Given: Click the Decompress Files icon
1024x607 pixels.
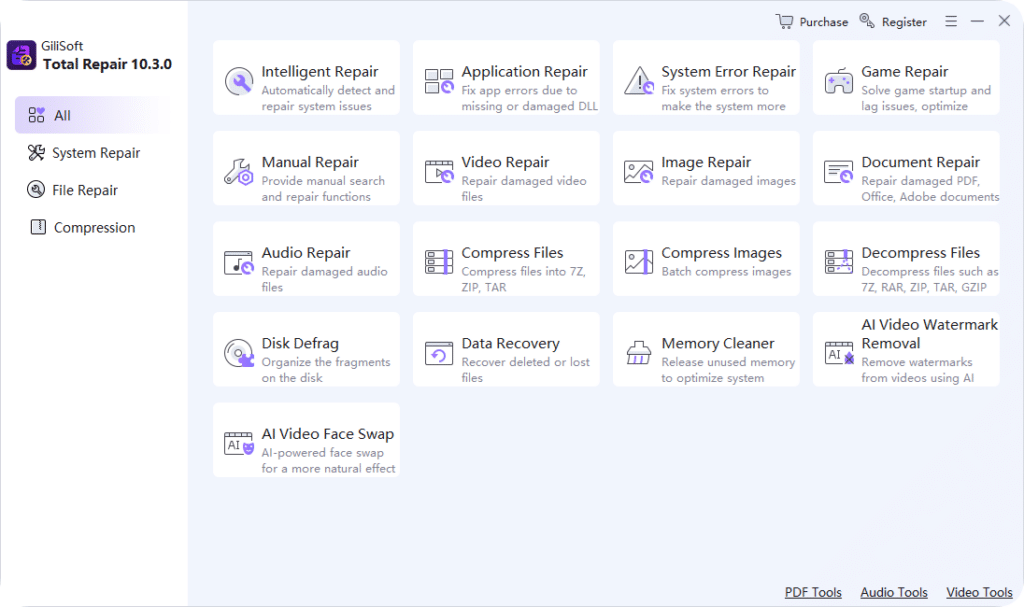Looking at the screenshot, I should (x=839, y=262).
